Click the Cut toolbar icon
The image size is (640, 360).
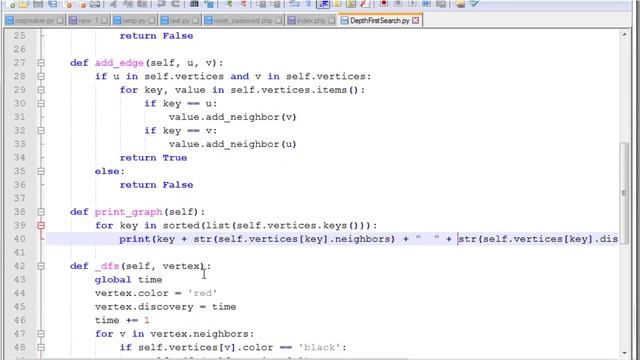pos(113,4)
